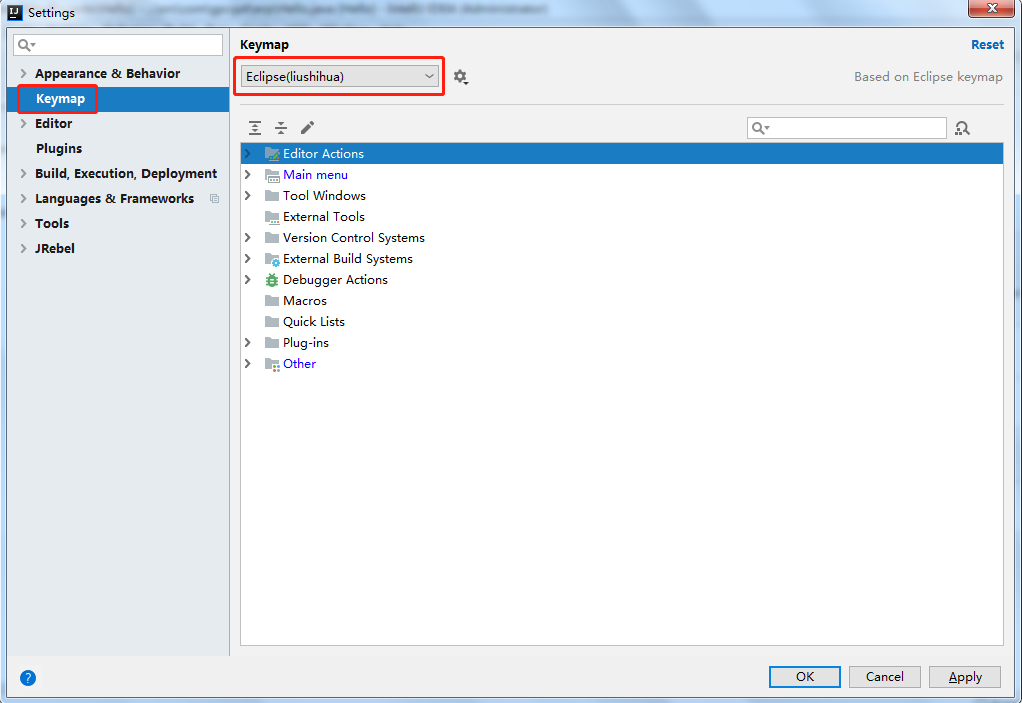Expand the External Build Systems node
The image size is (1022, 703).
[x=248, y=259]
